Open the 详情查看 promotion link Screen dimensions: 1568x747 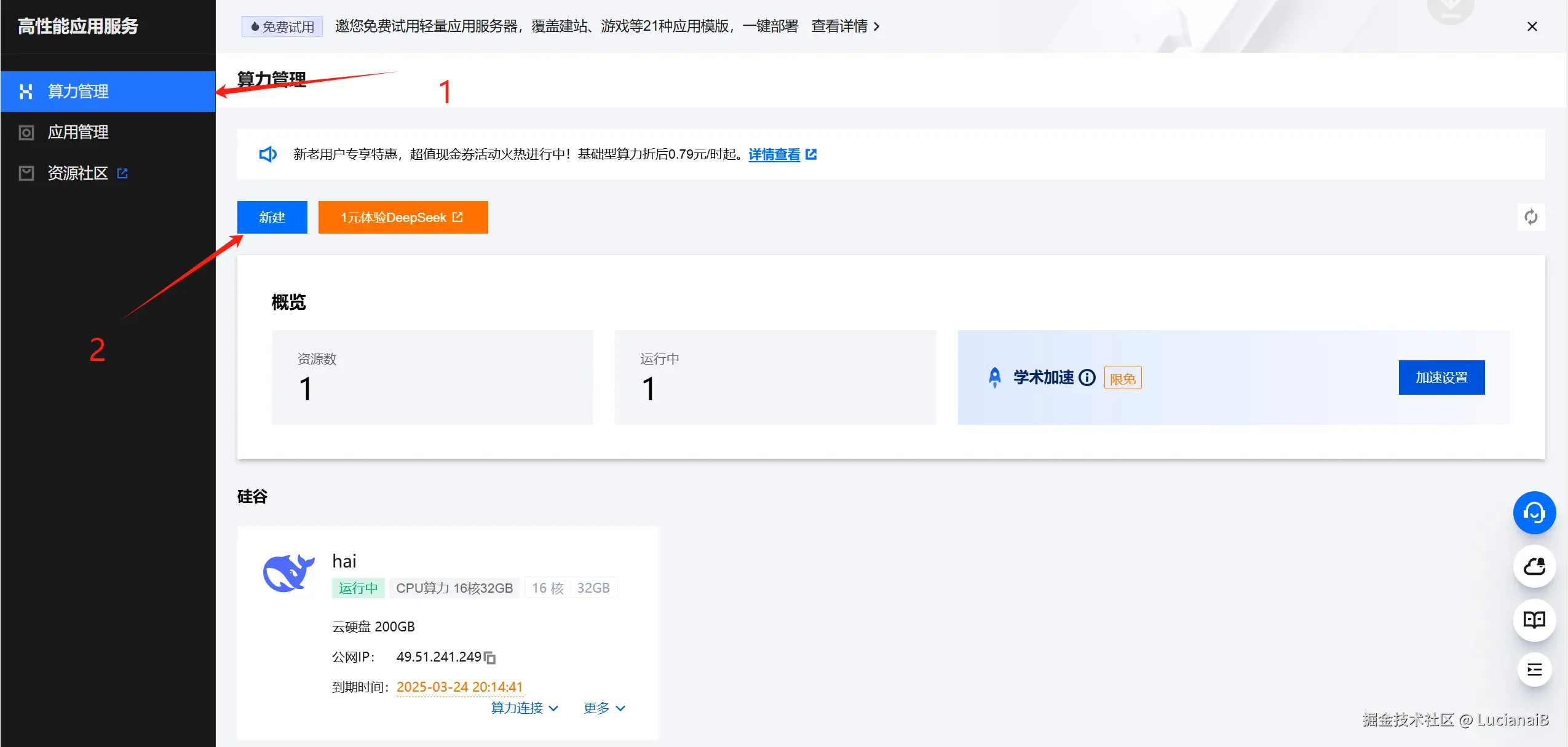[774, 154]
